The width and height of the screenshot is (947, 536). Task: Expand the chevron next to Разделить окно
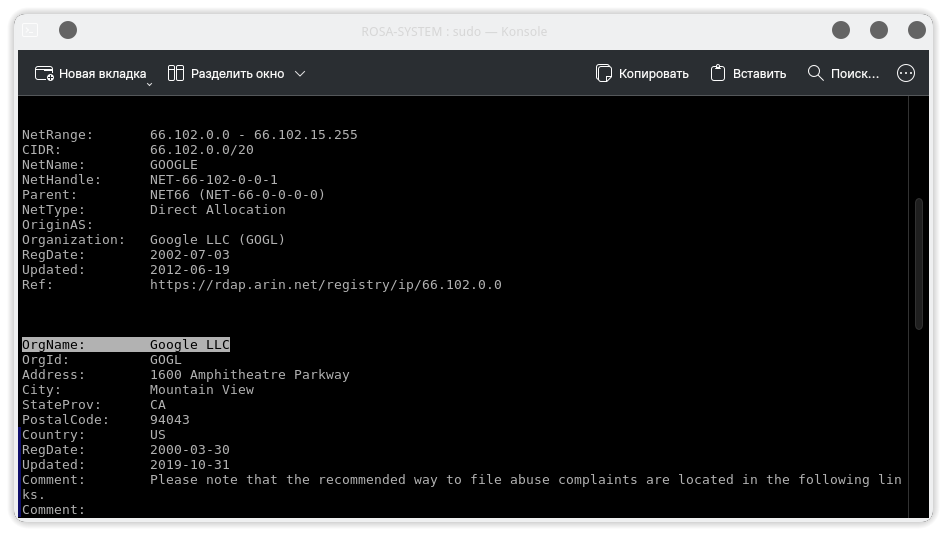tap(300, 74)
